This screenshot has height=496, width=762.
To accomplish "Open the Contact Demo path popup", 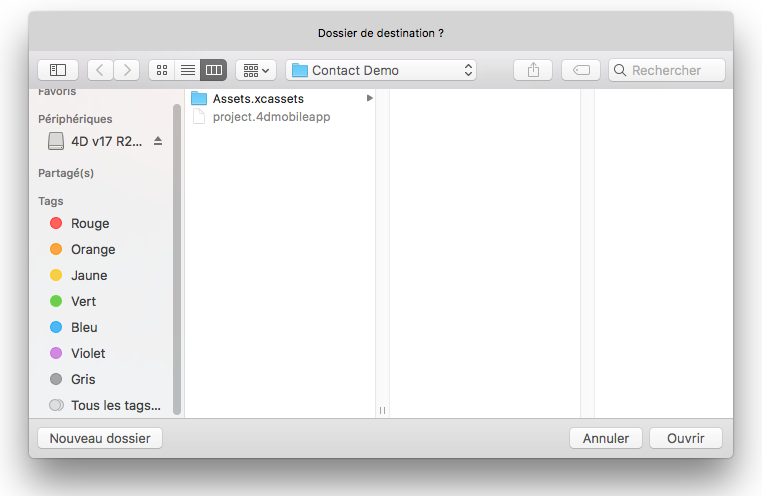I will [x=381, y=70].
